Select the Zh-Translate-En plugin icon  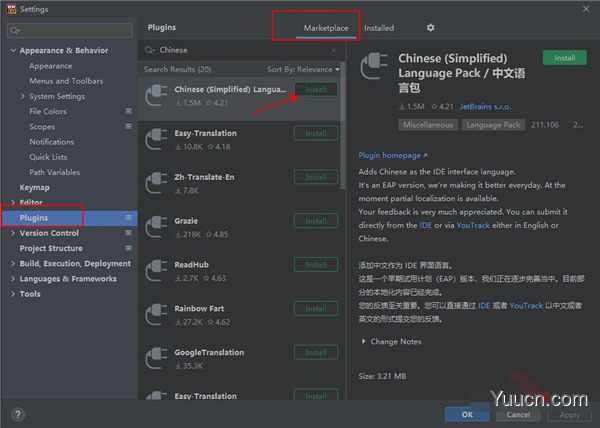(x=157, y=183)
